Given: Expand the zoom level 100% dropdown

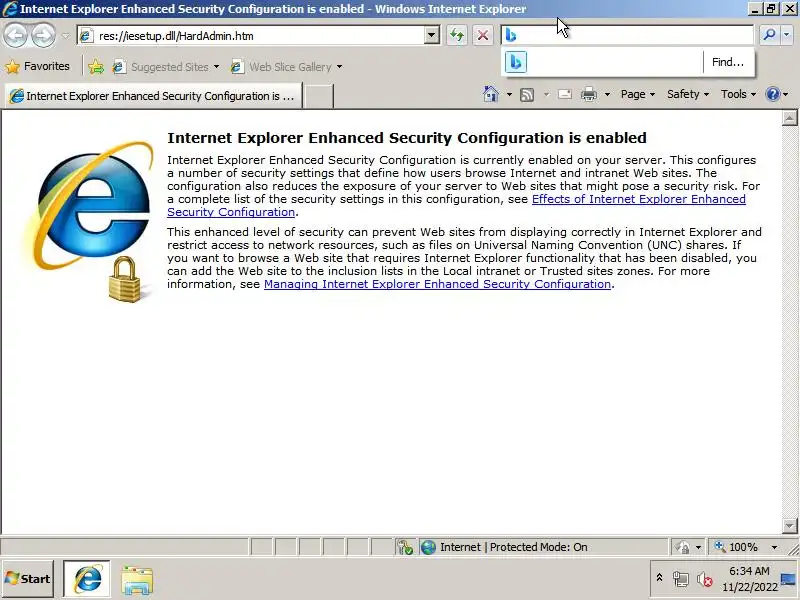Looking at the screenshot, I should pyautogui.click(x=774, y=547).
